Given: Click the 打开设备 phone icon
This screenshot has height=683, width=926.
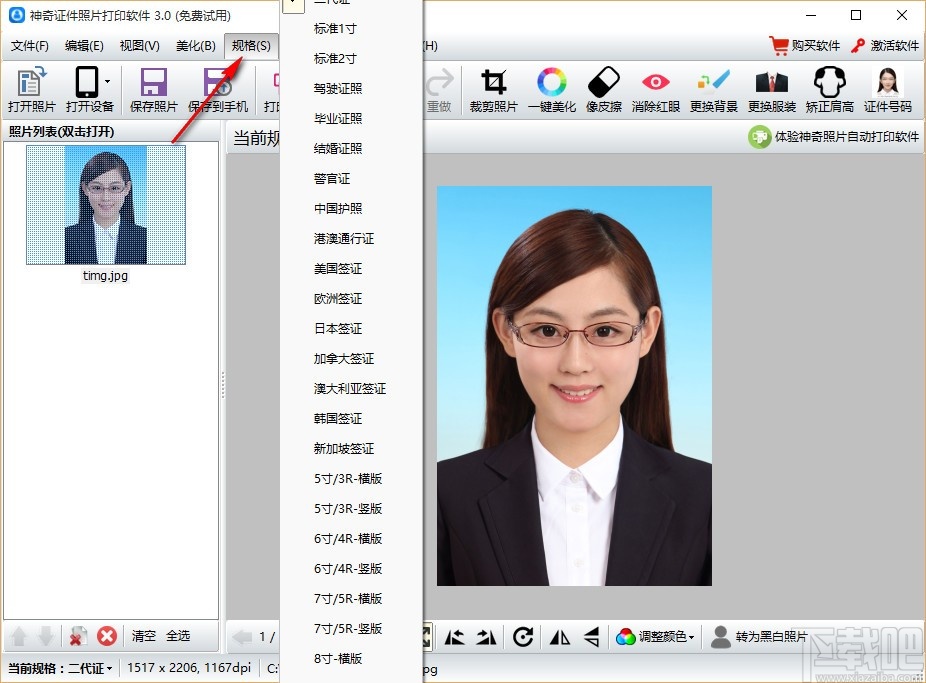Looking at the screenshot, I should click(87, 82).
